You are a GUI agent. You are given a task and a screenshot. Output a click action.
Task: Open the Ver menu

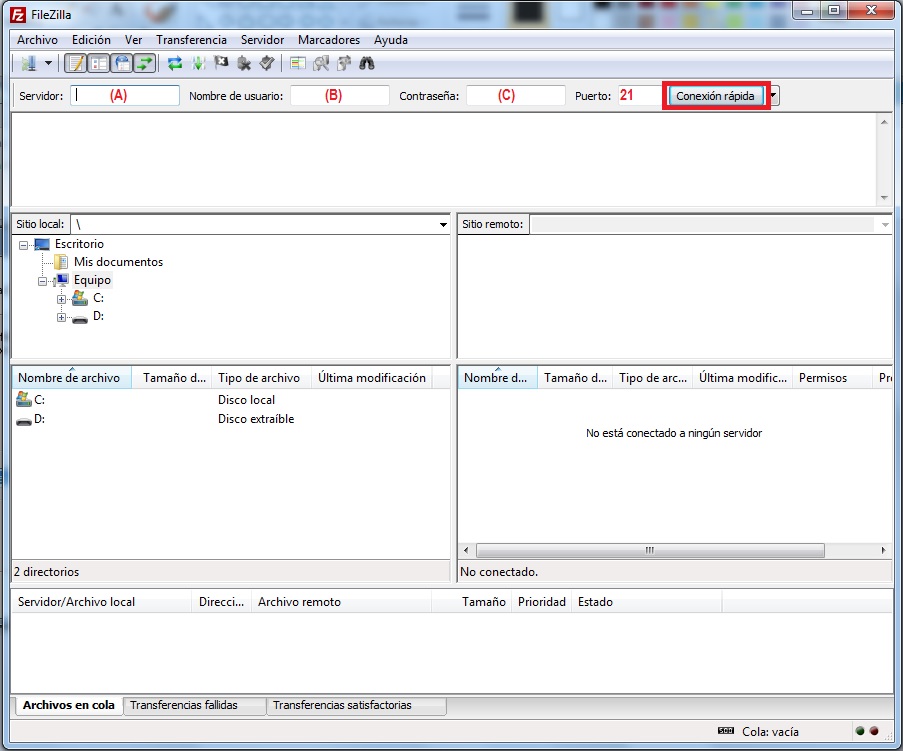[x=133, y=40]
